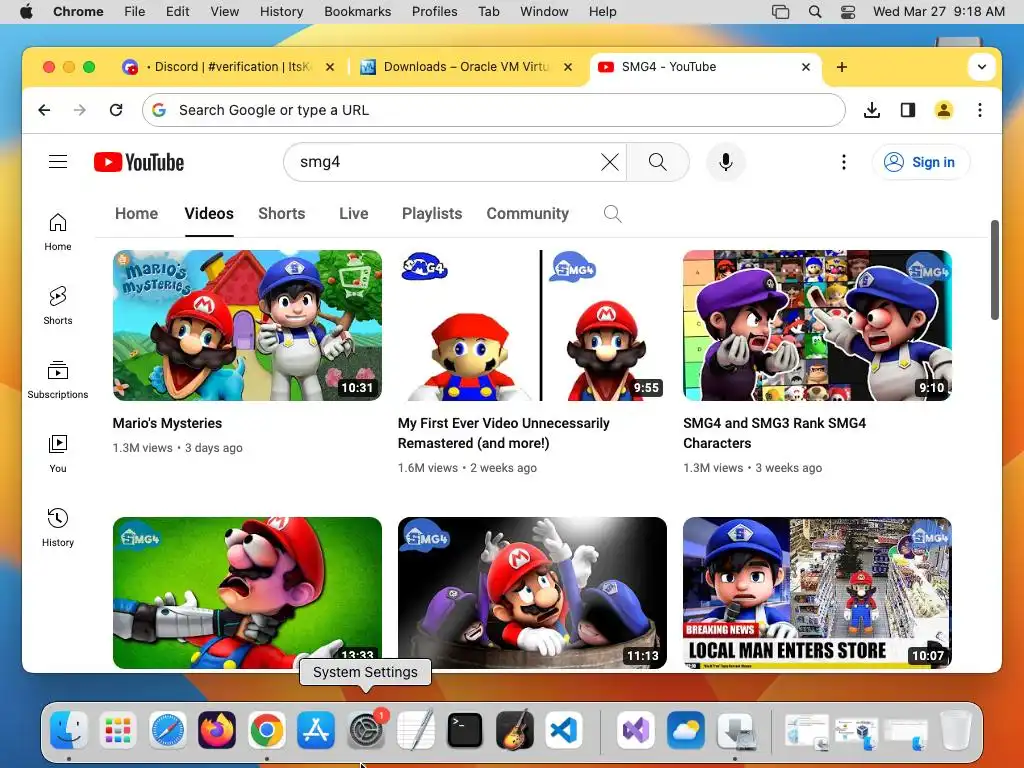Search within the SMG4 channel
Viewport: 1024px width, 768px height.
pos(613,214)
